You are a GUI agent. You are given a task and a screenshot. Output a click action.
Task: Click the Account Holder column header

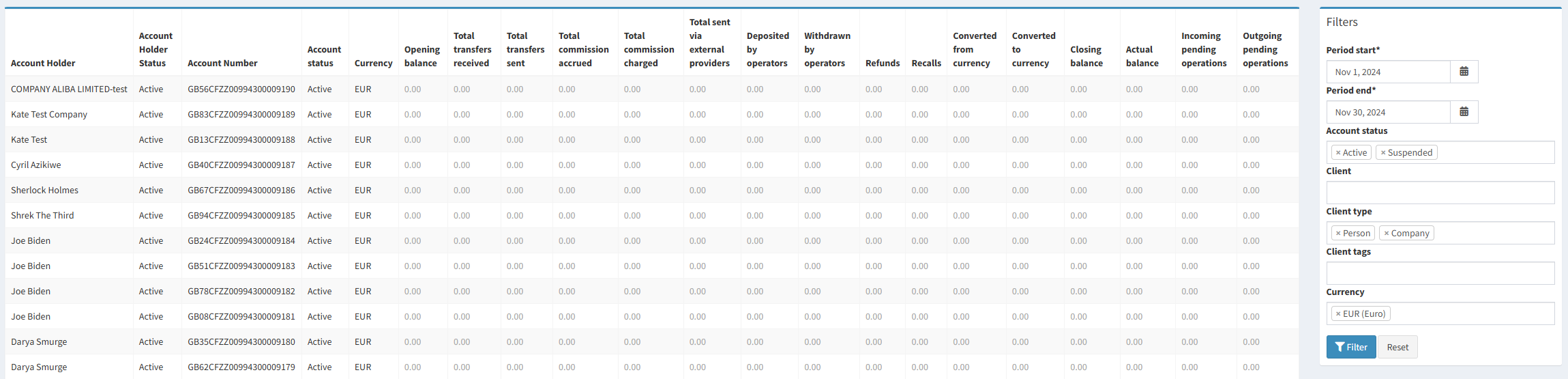click(x=43, y=63)
